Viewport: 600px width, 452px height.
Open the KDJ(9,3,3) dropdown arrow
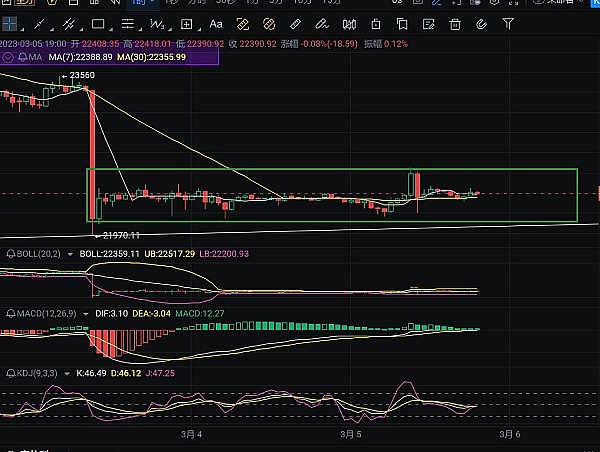67,374
